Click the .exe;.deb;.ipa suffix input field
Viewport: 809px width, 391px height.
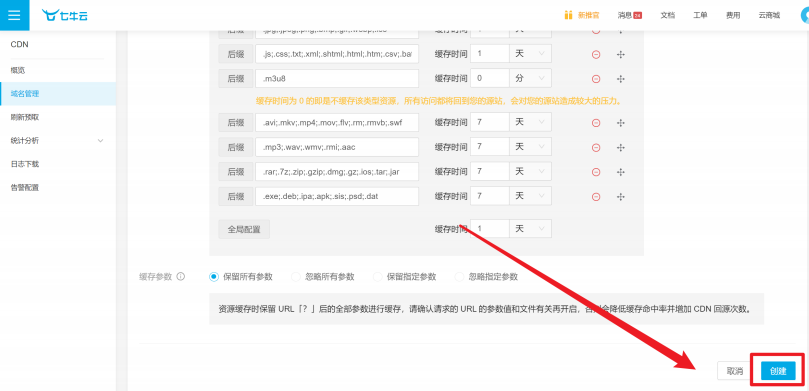tap(337, 197)
